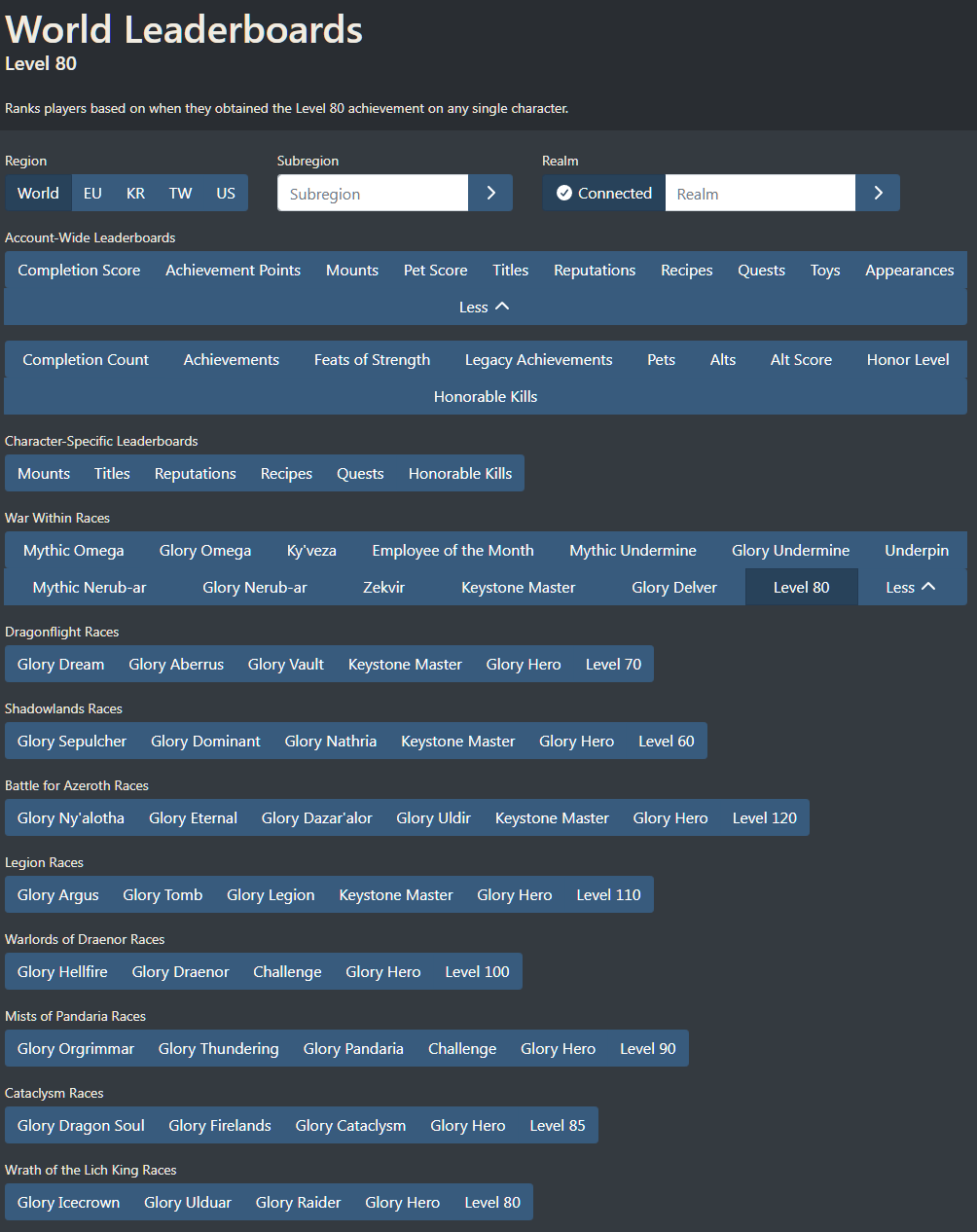Select Level 70 race
The height and width of the screenshot is (1232, 977).
pos(613,664)
